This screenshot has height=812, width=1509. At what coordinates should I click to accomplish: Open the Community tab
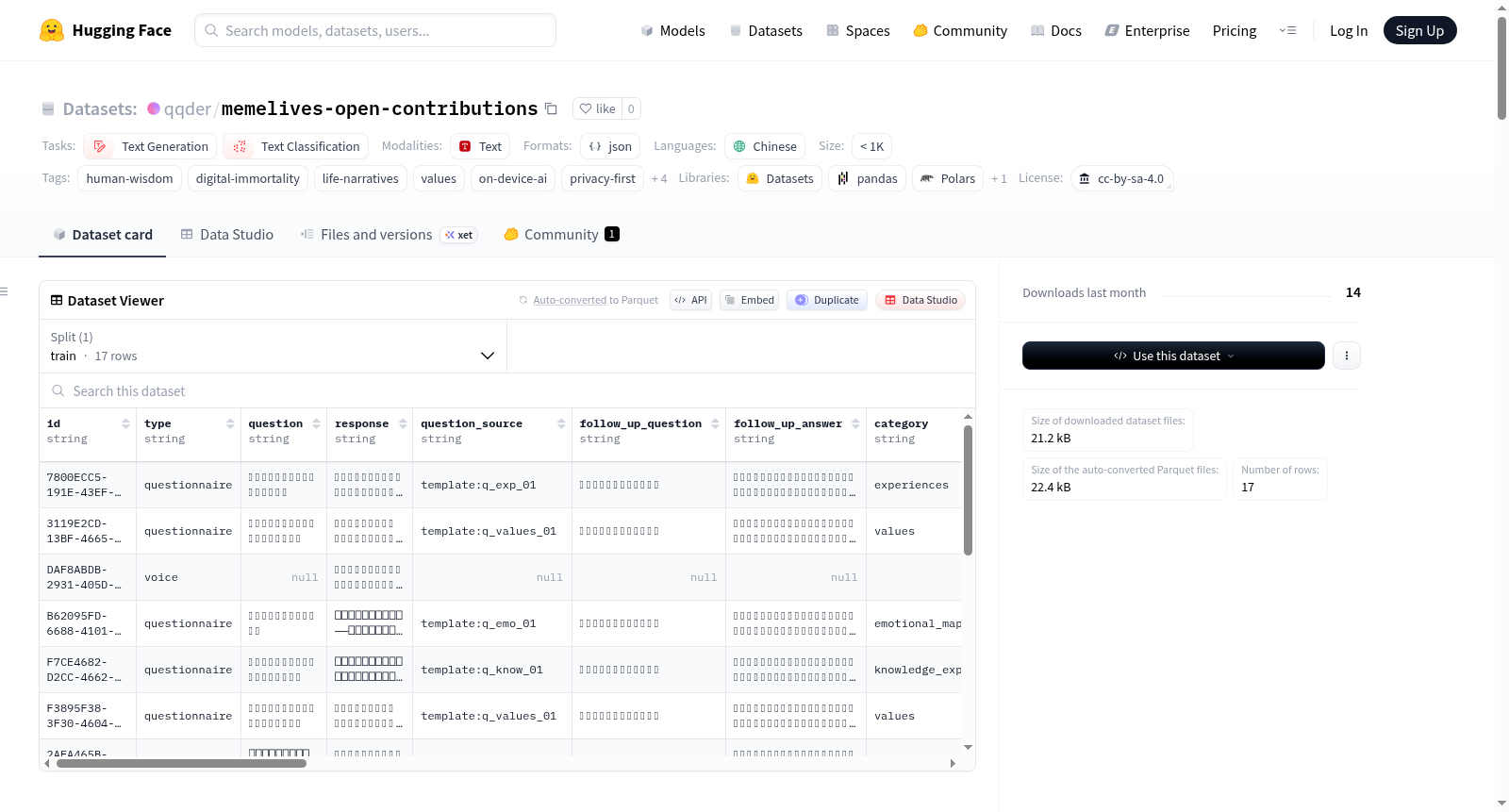(561, 235)
